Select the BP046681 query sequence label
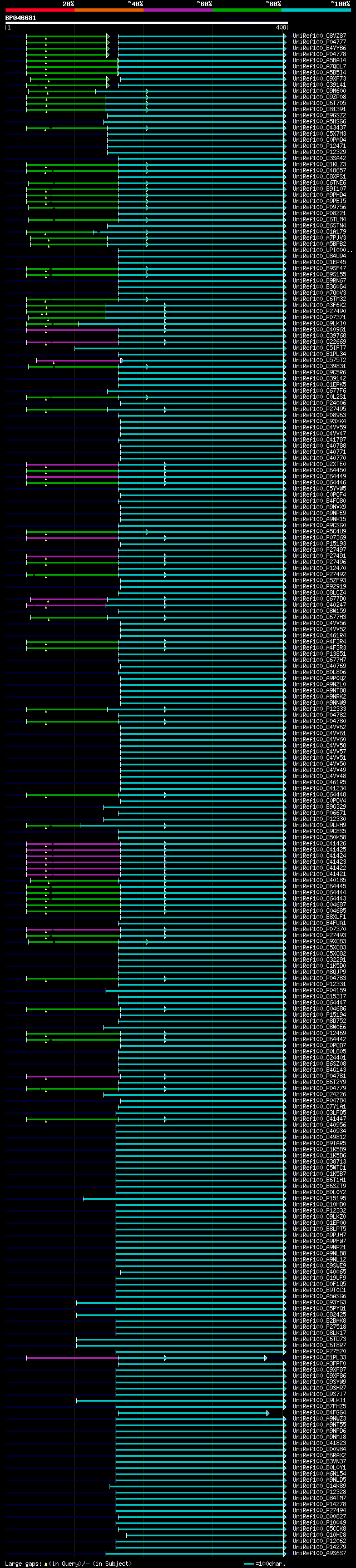The width and height of the screenshot is (356, 1568). coord(21,18)
